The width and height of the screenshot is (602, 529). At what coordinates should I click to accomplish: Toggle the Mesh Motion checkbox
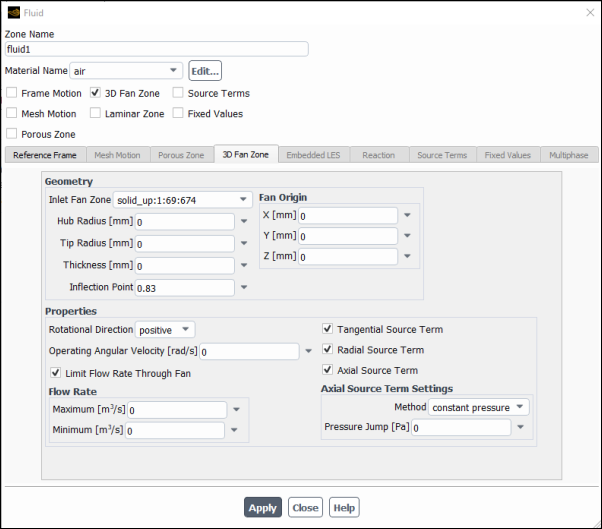point(12,113)
